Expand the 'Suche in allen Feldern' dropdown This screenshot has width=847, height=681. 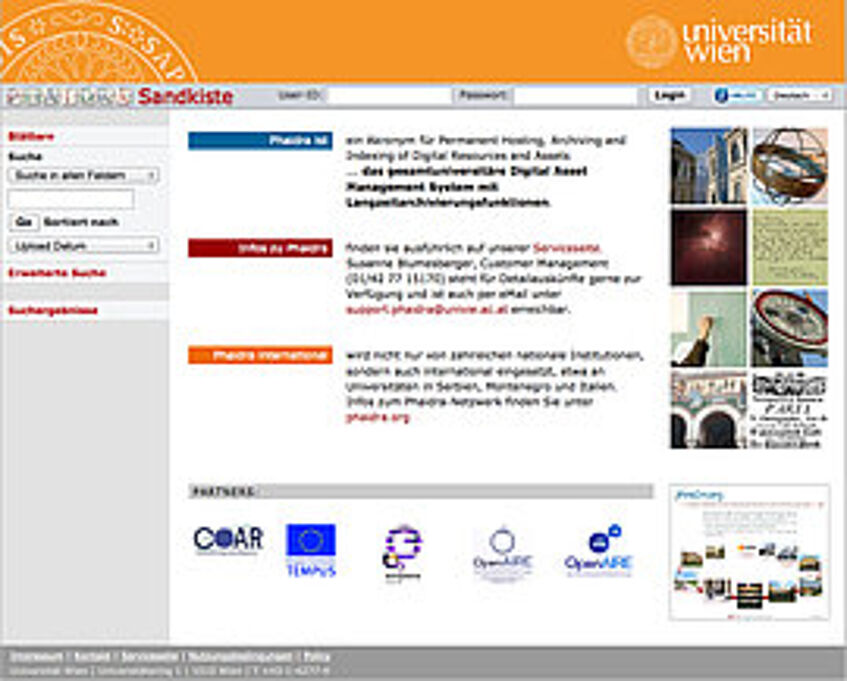(83, 176)
